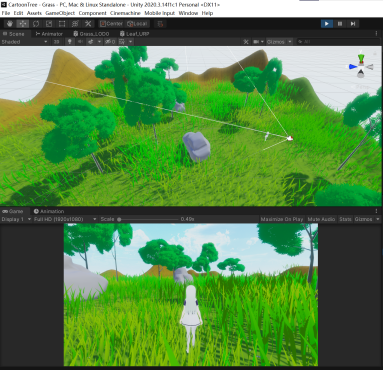Open the custom editor tools icon
The height and width of the screenshot is (370, 383).
88,24
